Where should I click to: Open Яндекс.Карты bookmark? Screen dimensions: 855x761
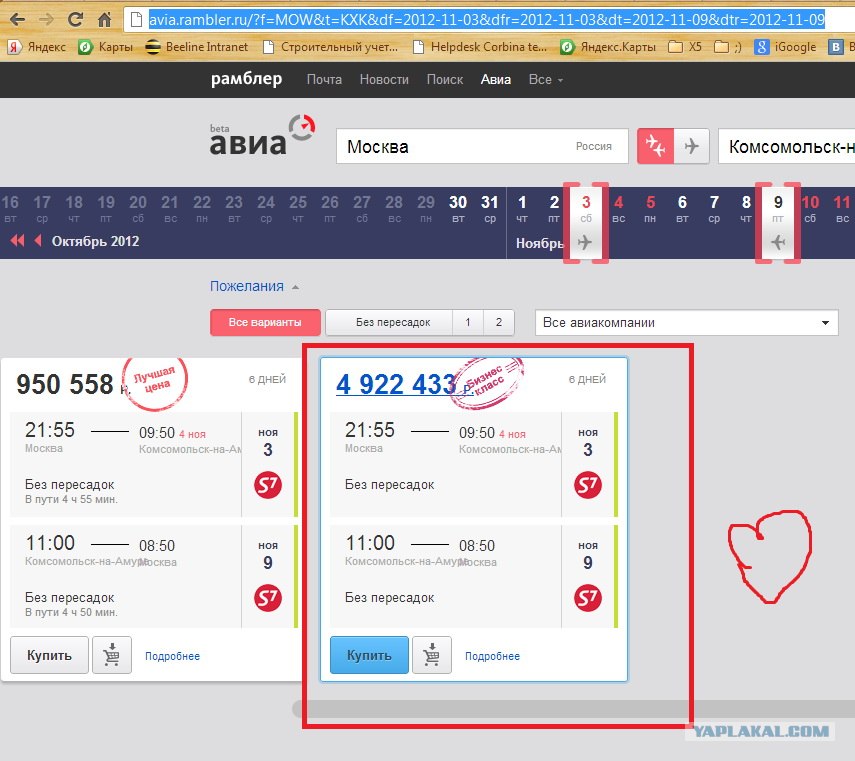click(608, 47)
